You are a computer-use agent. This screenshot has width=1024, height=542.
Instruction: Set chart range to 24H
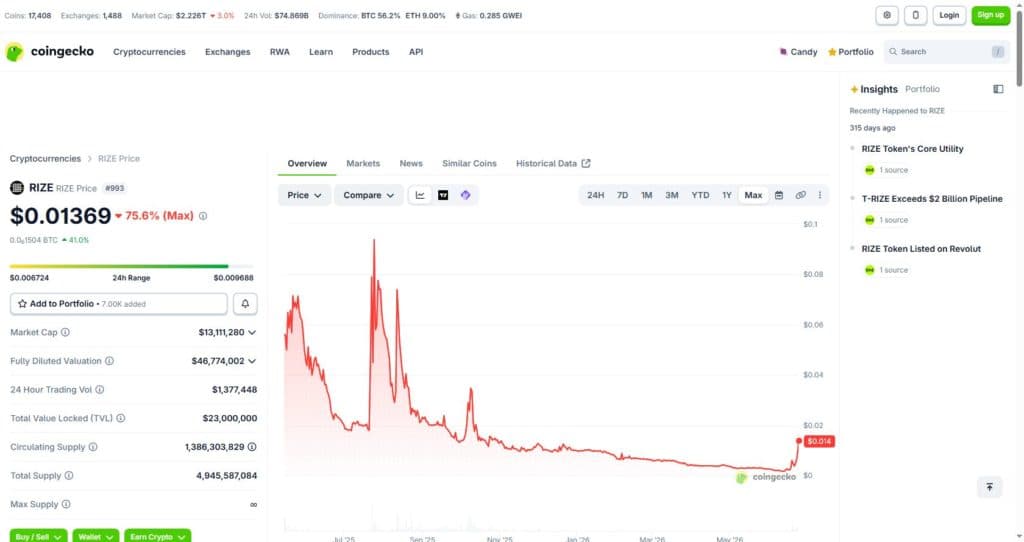595,195
